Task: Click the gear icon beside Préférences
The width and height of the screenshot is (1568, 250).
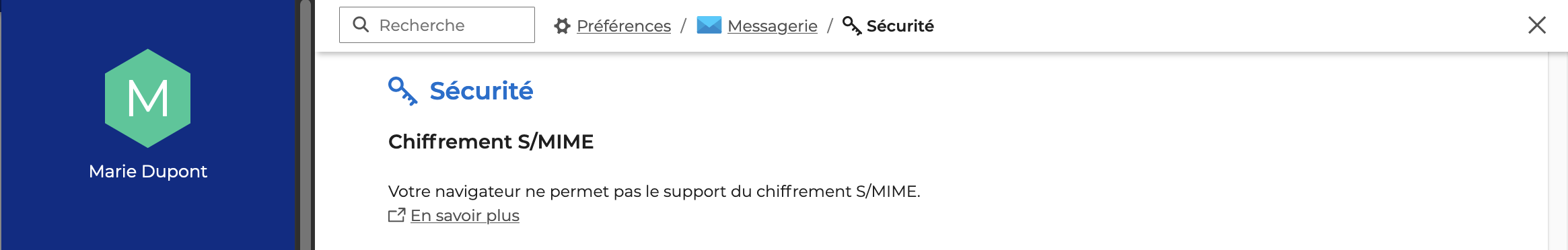Action: tap(562, 26)
